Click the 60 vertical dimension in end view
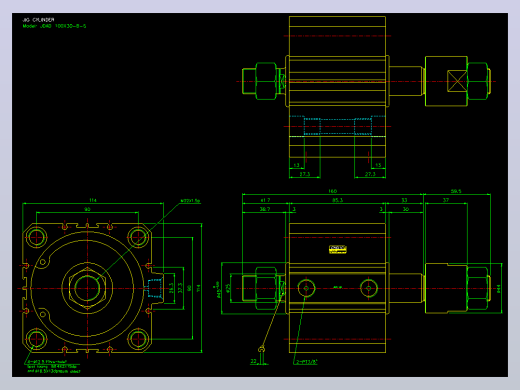Image resolution: width=520 pixels, height=390 pixels. pyautogui.click(x=189, y=288)
